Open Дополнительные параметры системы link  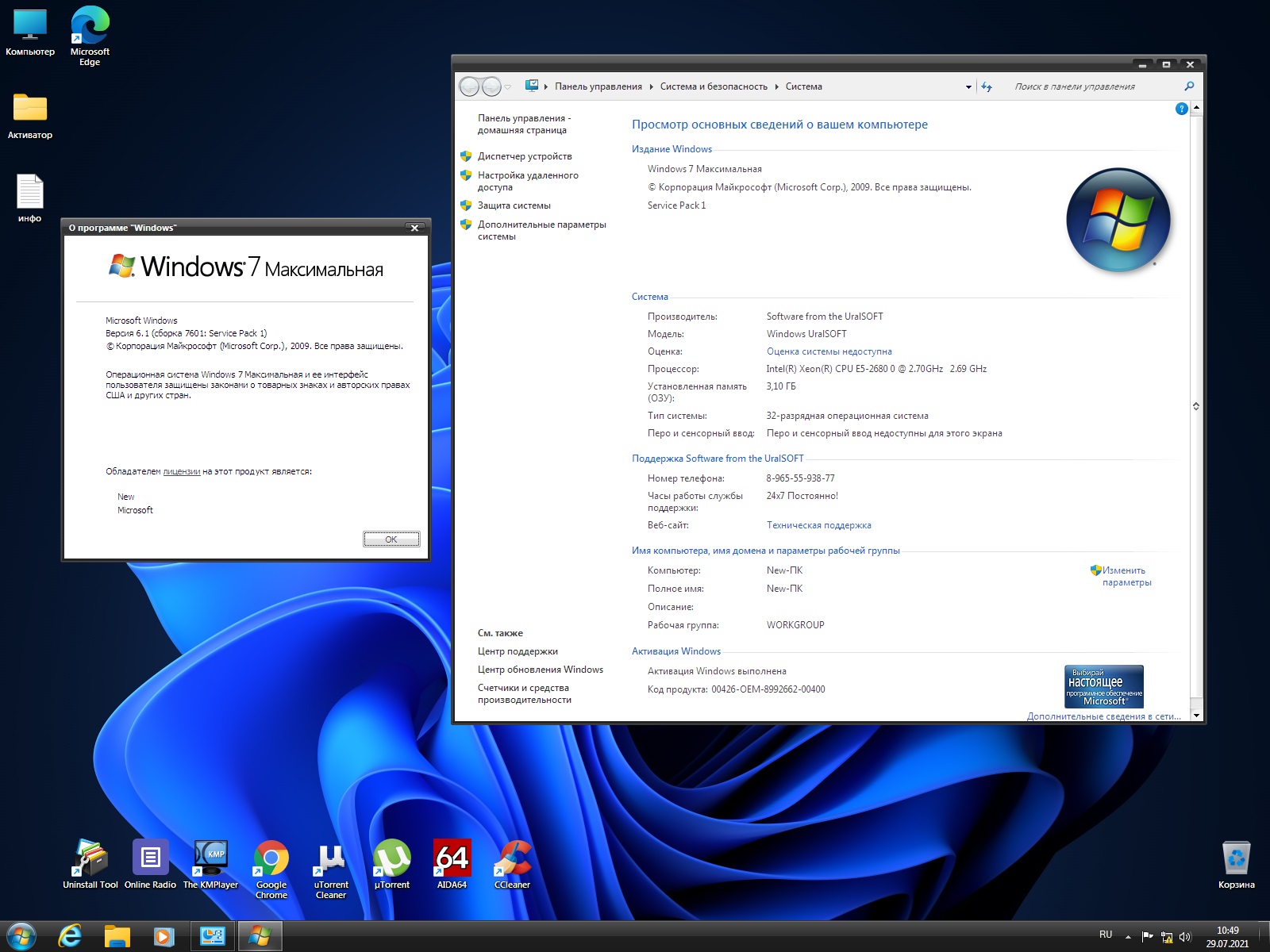coord(541,230)
